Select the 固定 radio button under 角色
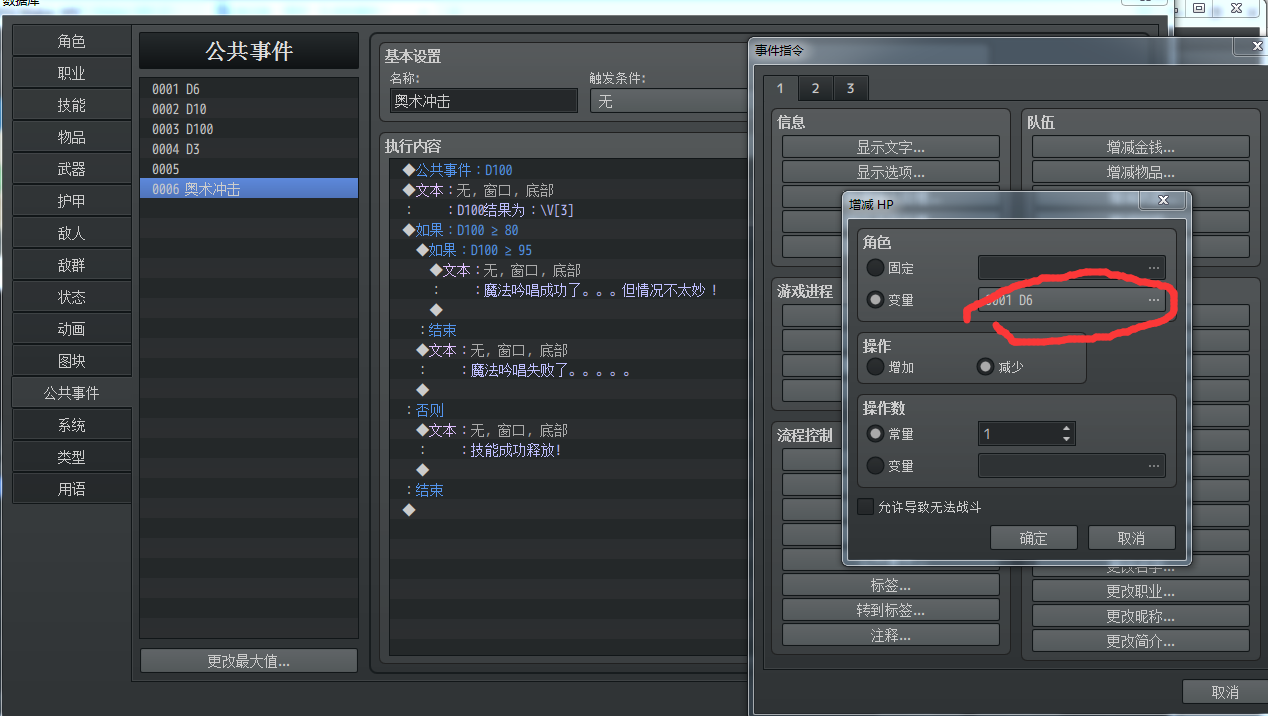 pos(876,268)
